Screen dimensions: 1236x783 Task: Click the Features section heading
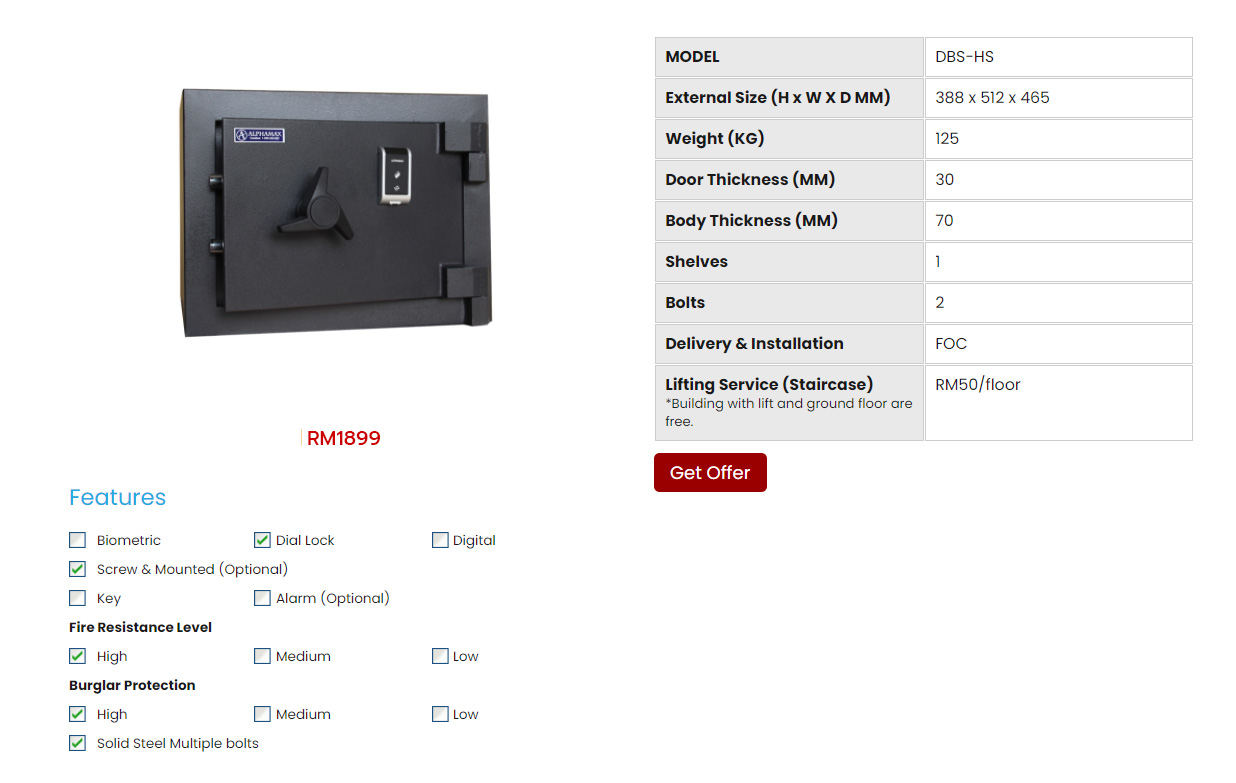[x=117, y=497]
